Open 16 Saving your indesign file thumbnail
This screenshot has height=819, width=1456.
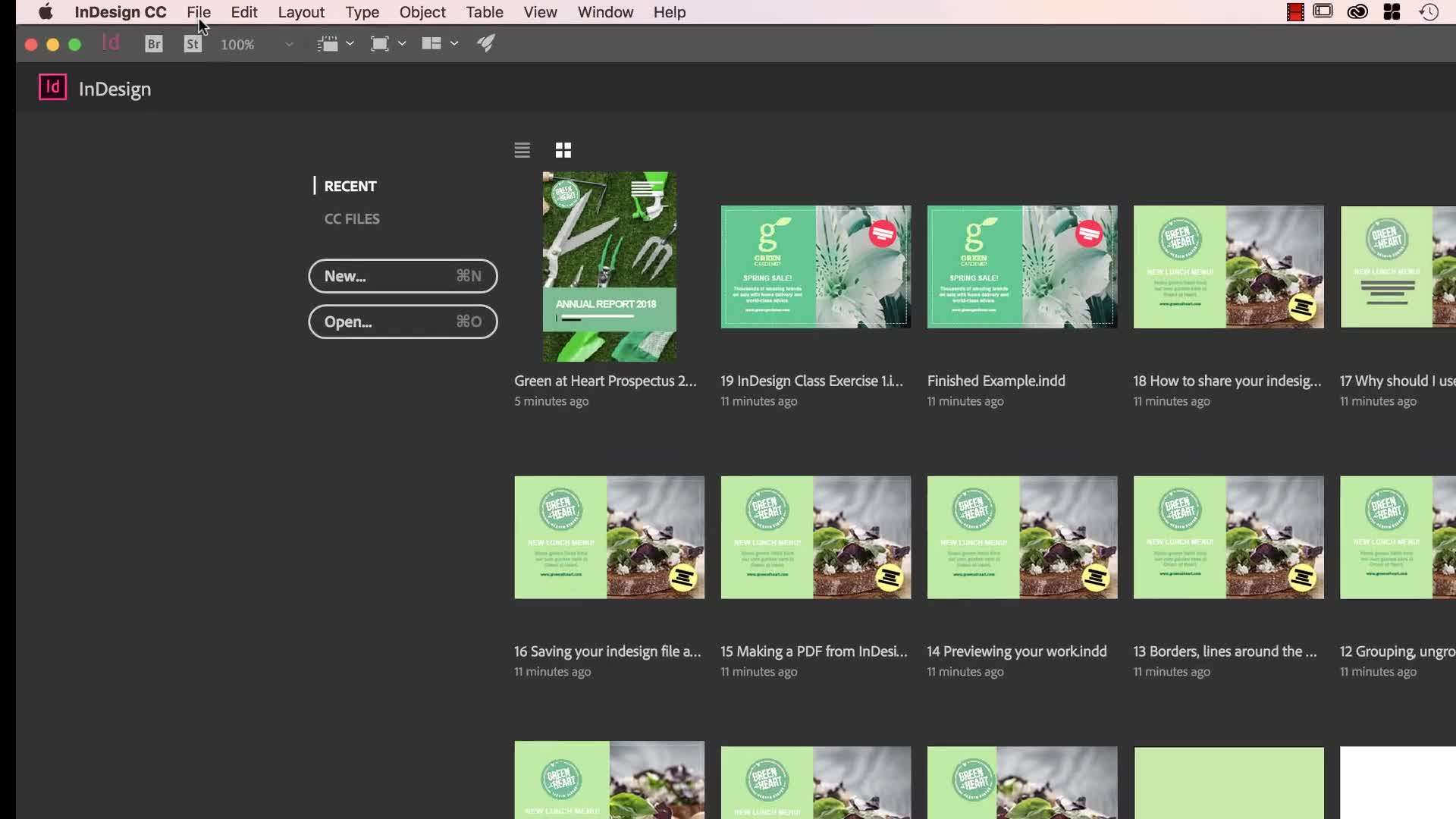pos(610,538)
